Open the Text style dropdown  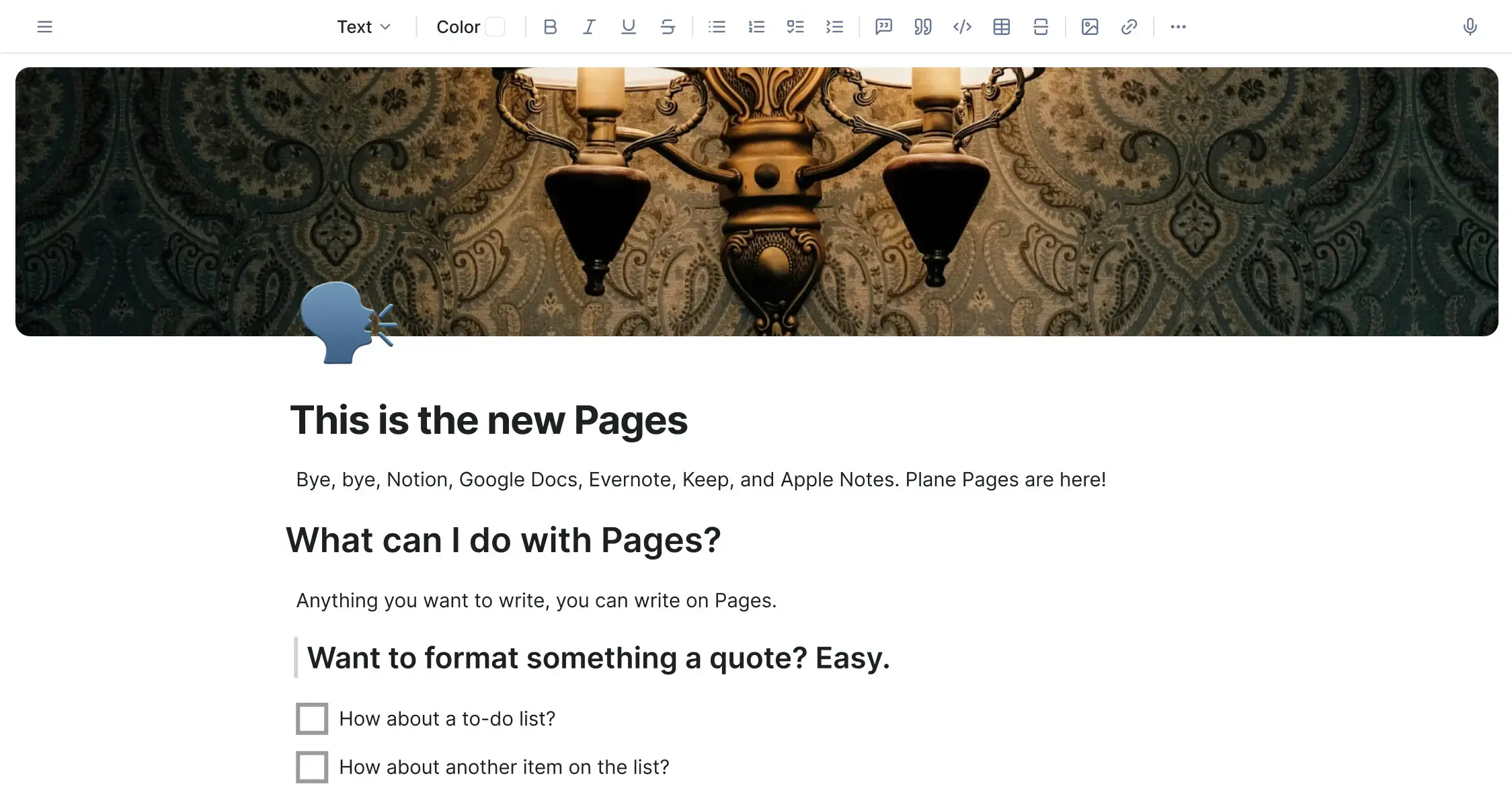(364, 27)
